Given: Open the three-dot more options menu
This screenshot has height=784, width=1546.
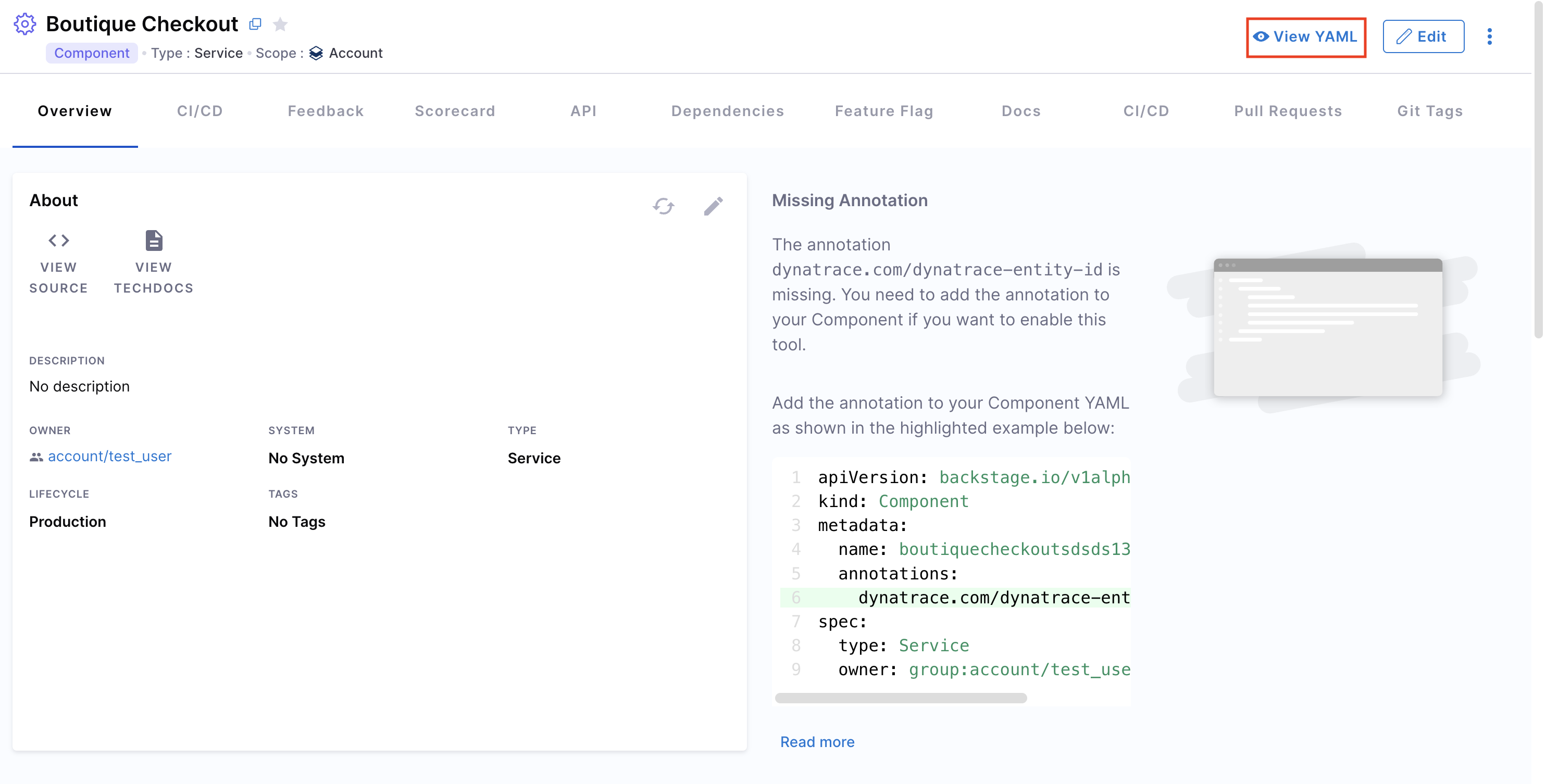Looking at the screenshot, I should (1489, 36).
